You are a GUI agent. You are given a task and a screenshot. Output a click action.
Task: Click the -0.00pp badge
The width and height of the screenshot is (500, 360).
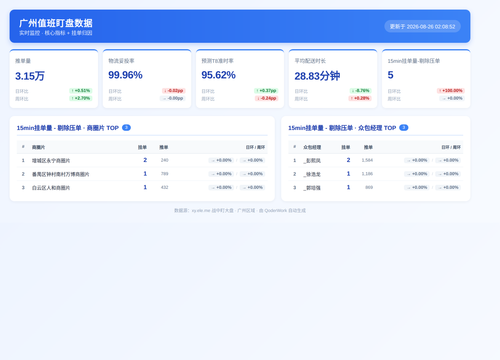(x=173, y=98)
